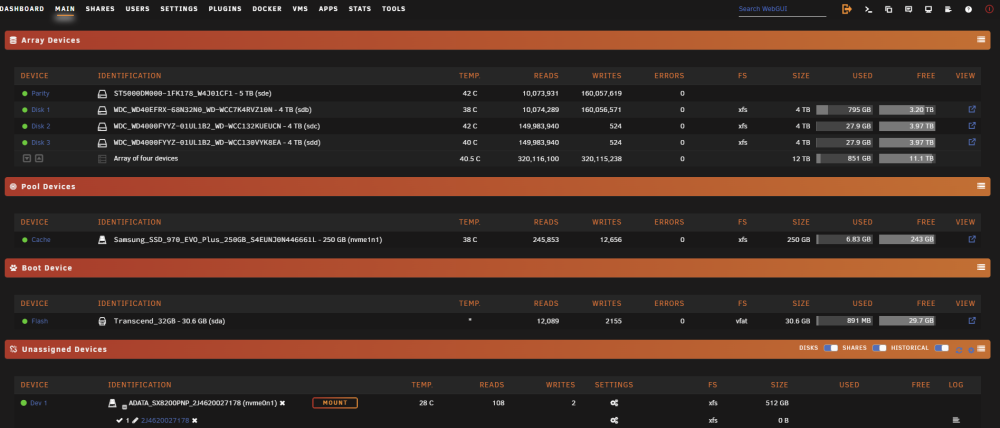
Task: Click Flash free bar showing 29.7 GB
Action: (907, 321)
